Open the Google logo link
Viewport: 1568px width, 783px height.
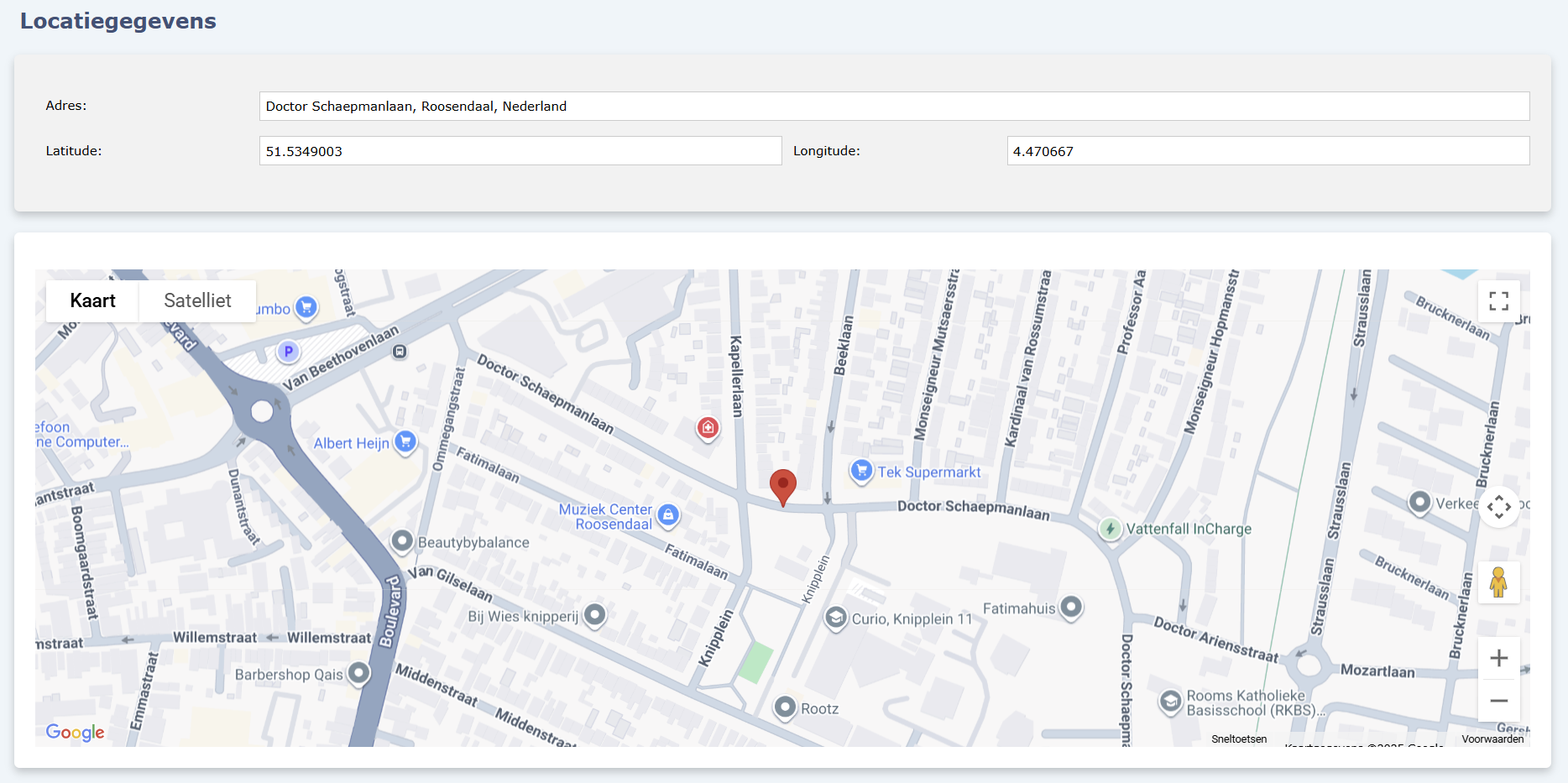[75, 732]
